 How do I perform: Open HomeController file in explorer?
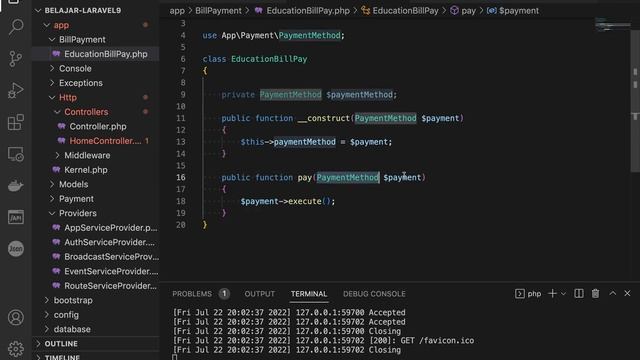pos(105,141)
